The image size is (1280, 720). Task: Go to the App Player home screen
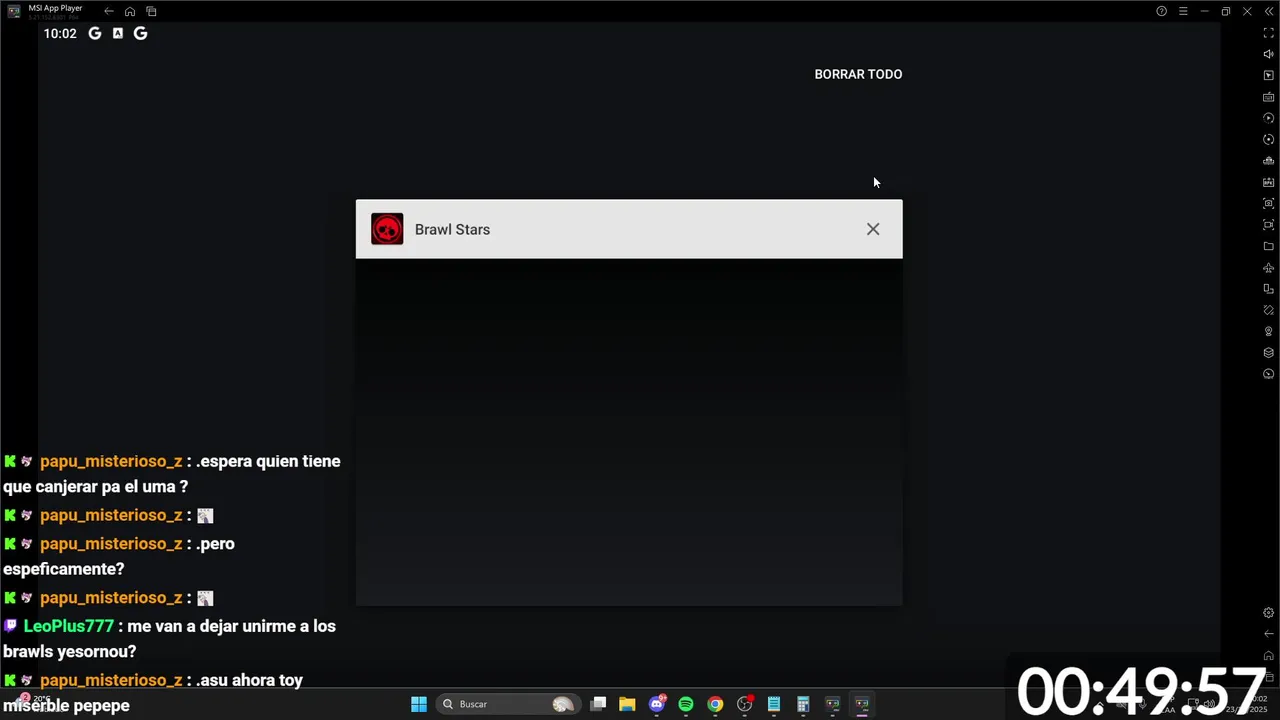(130, 11)
